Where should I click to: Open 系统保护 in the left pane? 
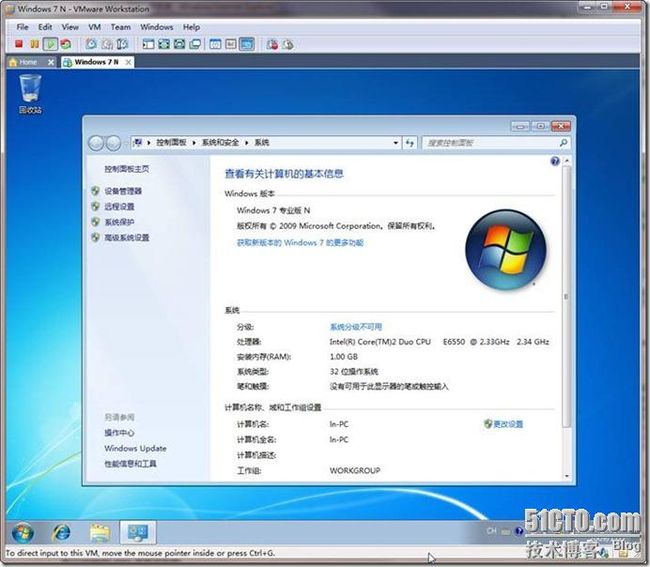coord(119,222)
